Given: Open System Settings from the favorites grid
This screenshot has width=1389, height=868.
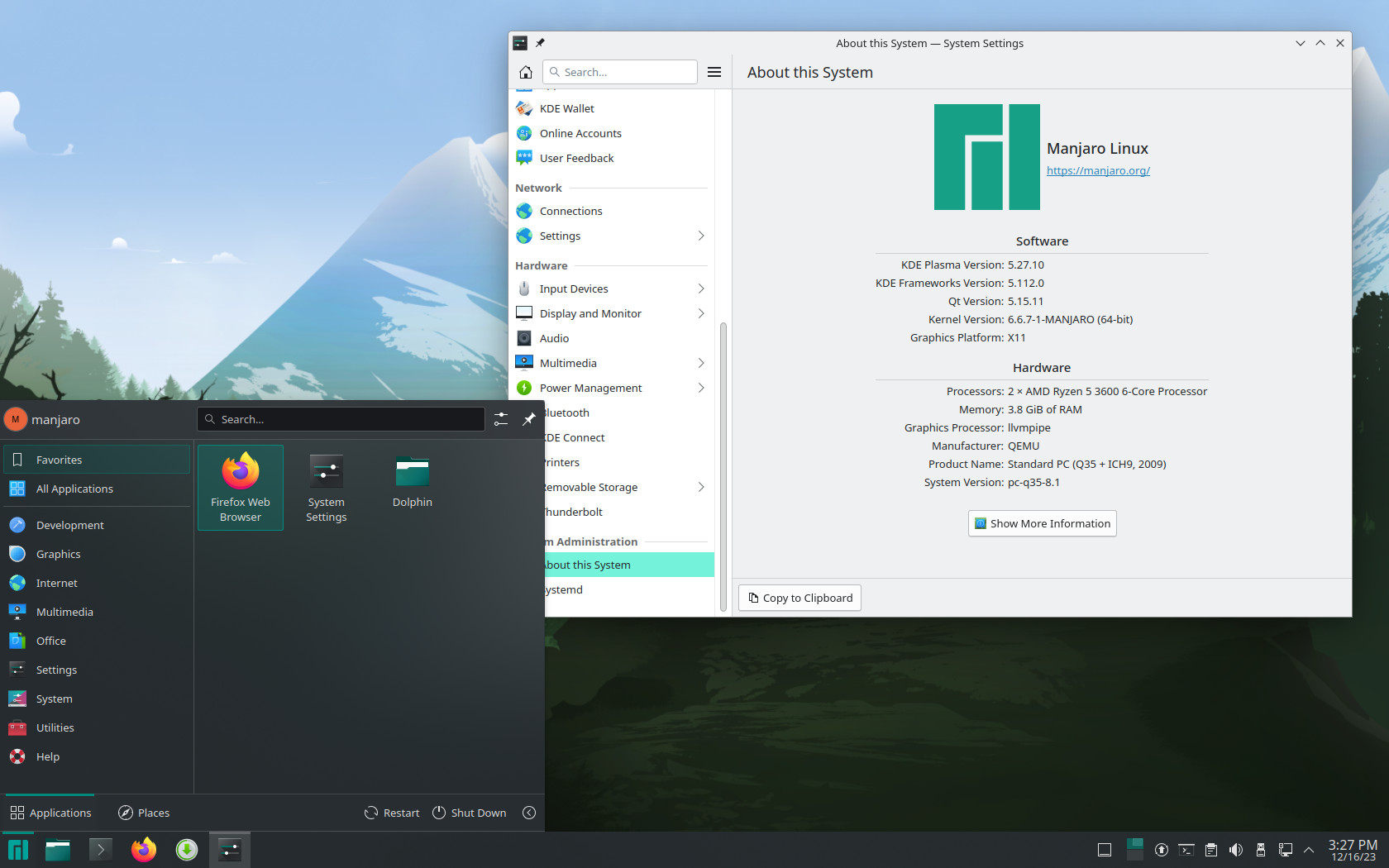Looking at the screenshot, I should 327,488.
